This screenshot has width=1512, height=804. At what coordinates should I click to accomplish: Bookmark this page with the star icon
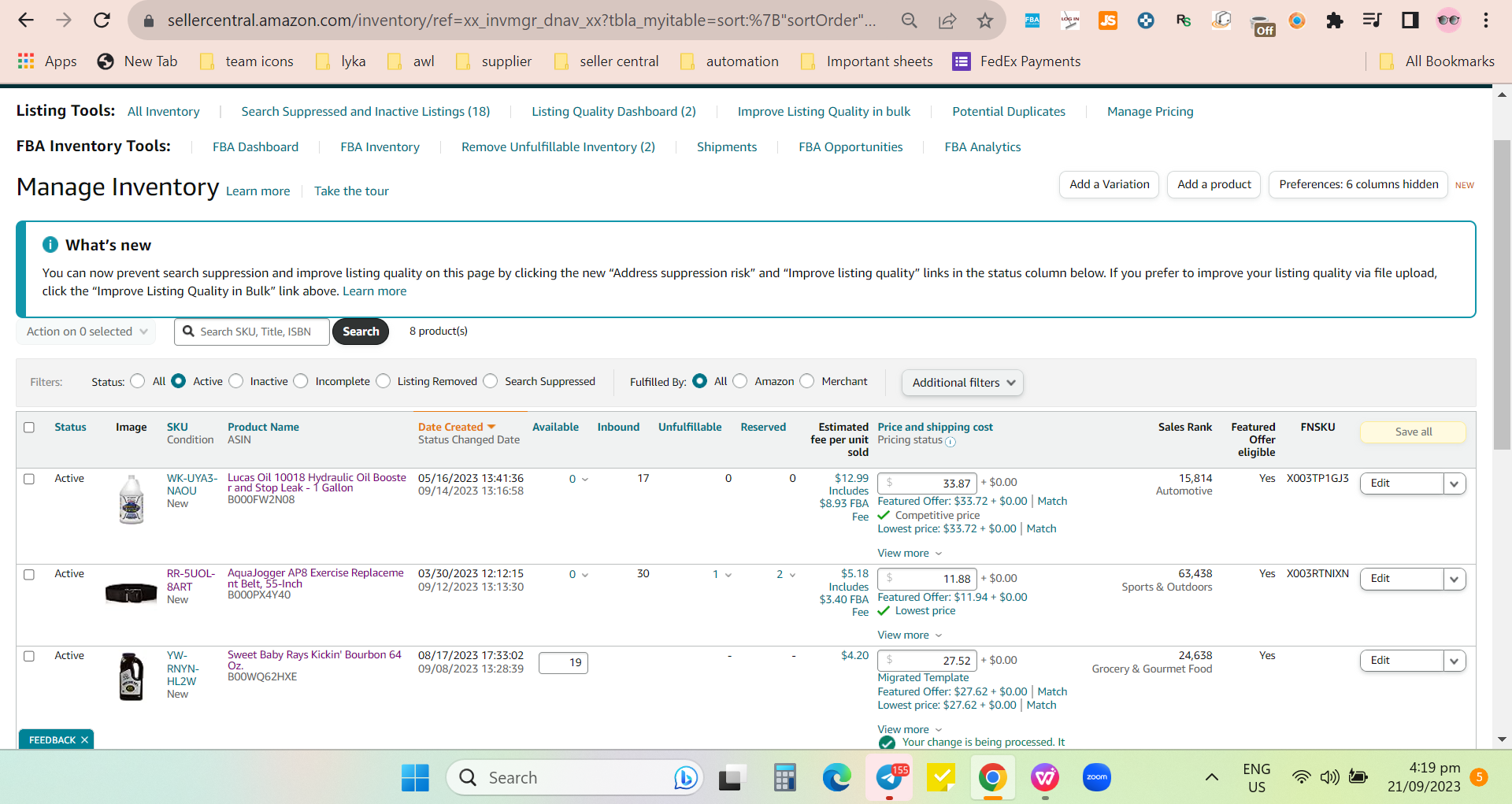pyautogui.click(x=985, y=20)
